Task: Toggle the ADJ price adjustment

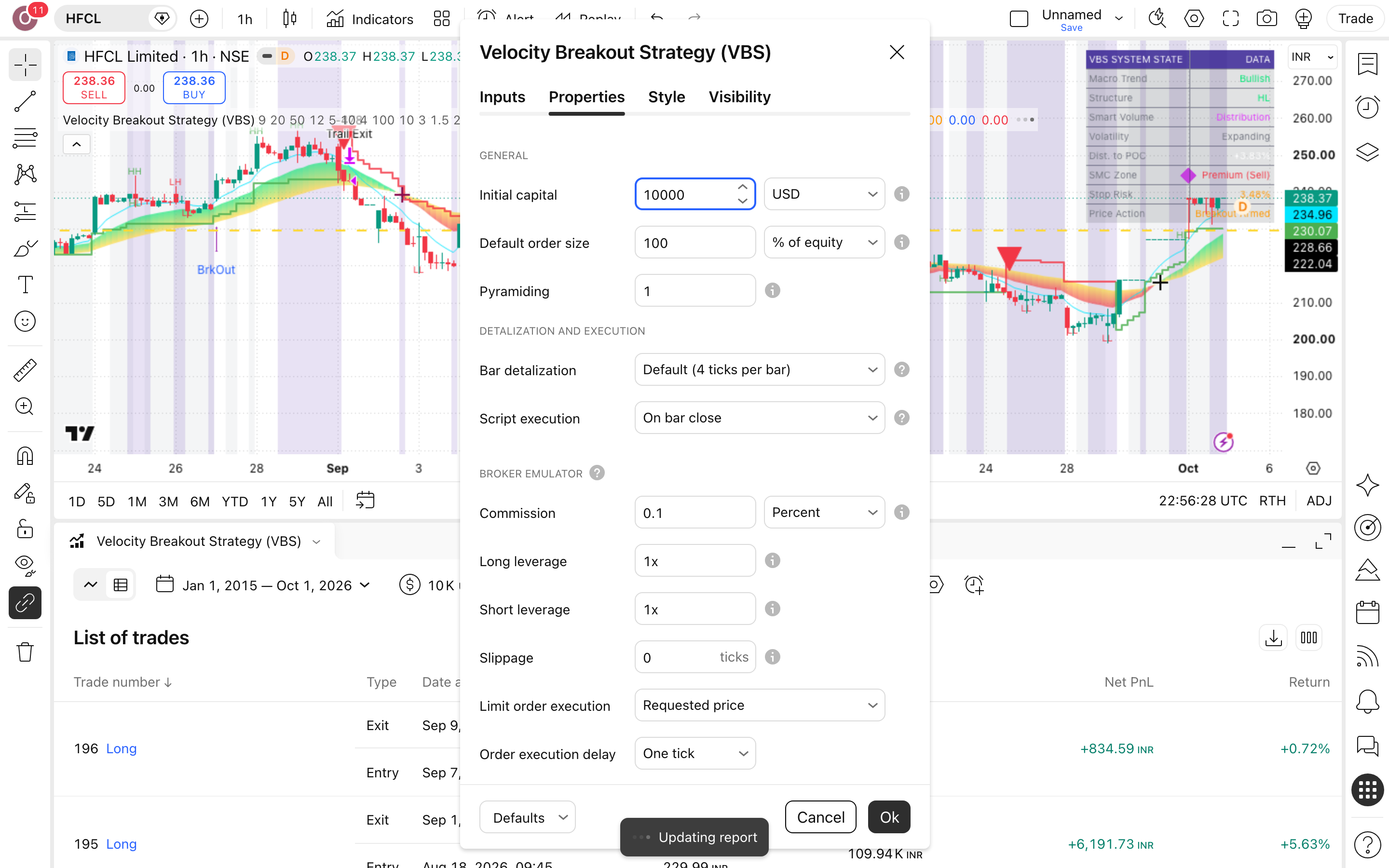Action: point(1319,501)
